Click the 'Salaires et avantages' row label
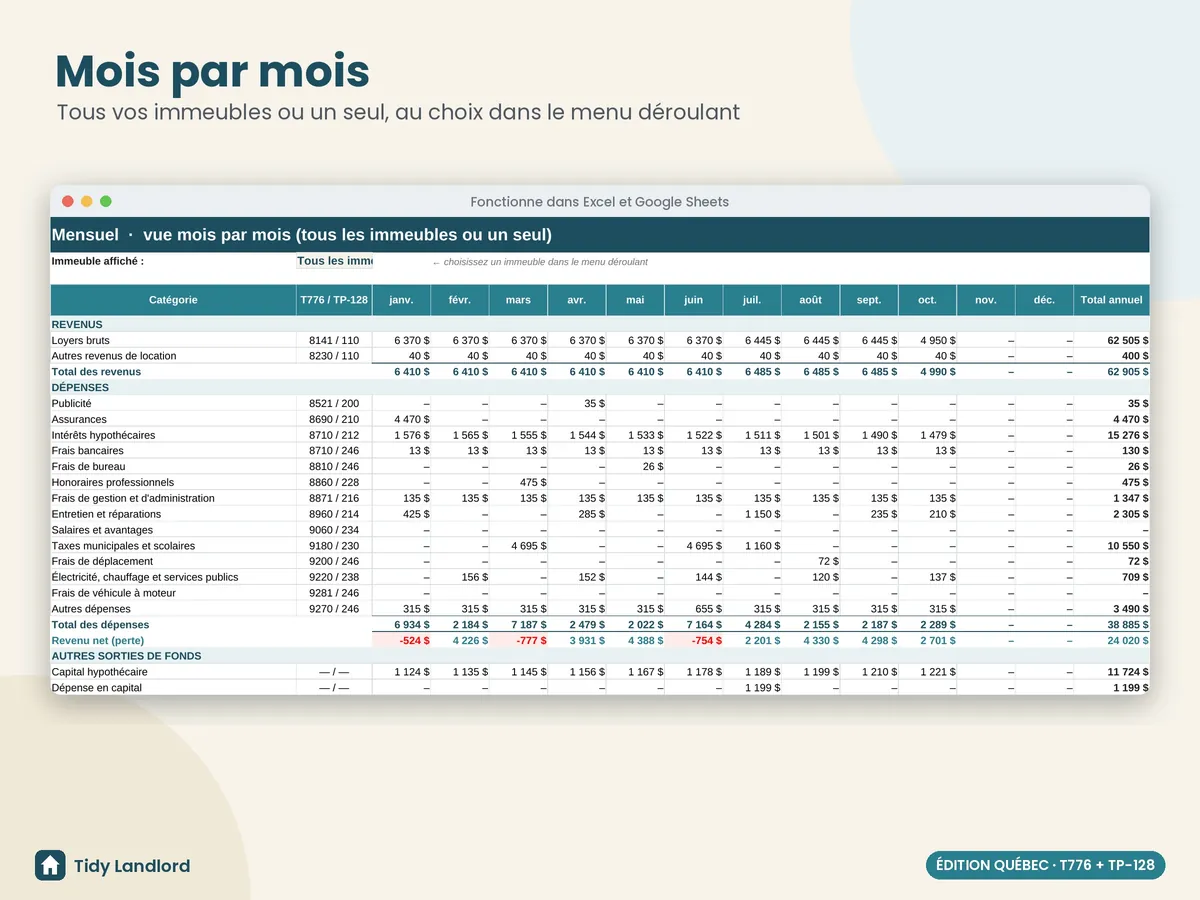 [x=102, y=530]
